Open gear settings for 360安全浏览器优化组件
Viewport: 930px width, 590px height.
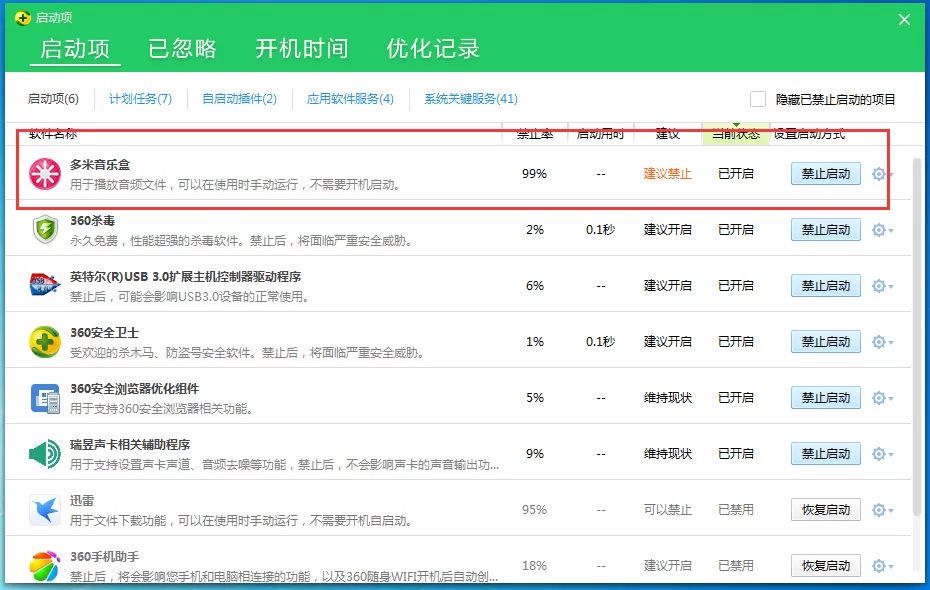(882, 398)
